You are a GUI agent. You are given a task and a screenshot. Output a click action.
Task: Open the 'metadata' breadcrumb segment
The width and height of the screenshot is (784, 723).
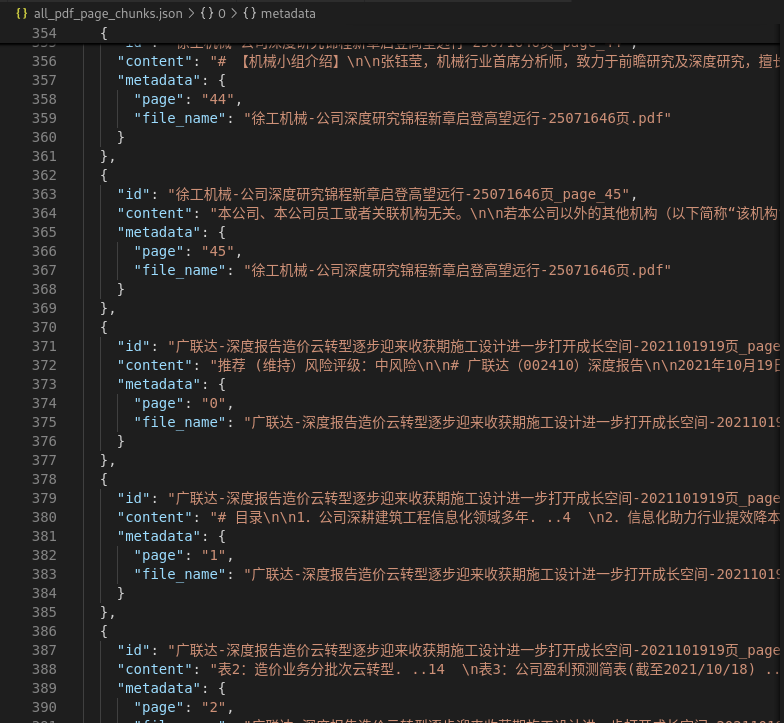point(288,14)
